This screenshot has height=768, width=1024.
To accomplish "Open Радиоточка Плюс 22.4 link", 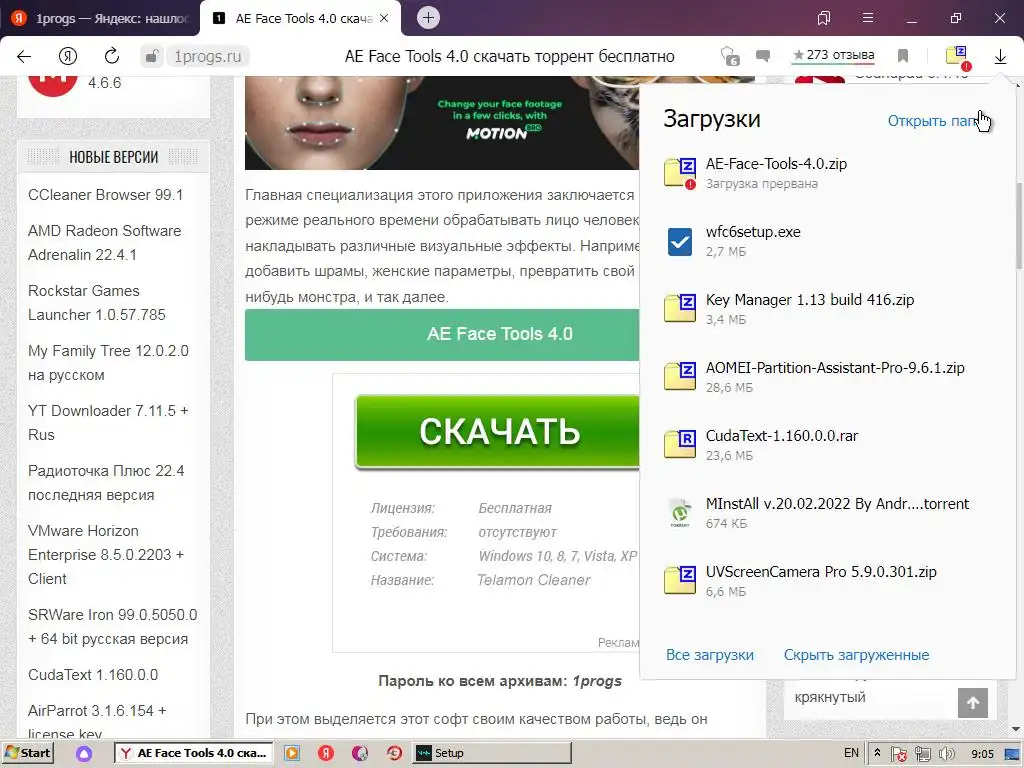I will 106,483.
